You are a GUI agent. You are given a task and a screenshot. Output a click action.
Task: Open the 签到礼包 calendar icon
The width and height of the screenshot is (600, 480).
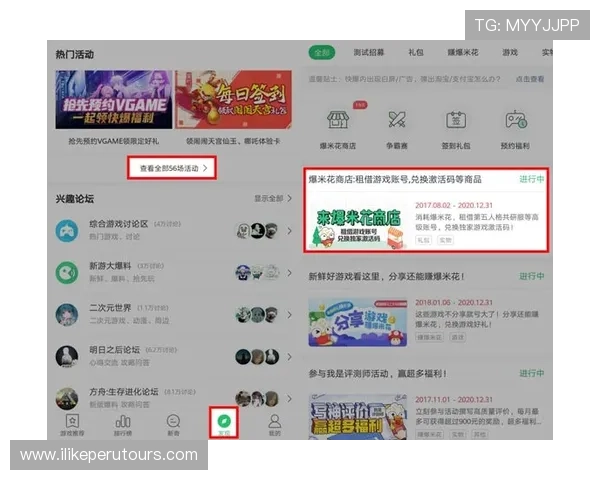point(456,120)
